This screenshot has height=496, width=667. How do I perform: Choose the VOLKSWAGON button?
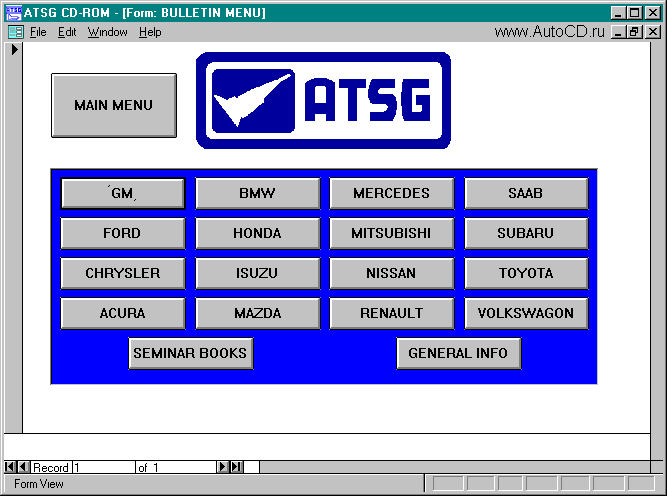[526, 314]
